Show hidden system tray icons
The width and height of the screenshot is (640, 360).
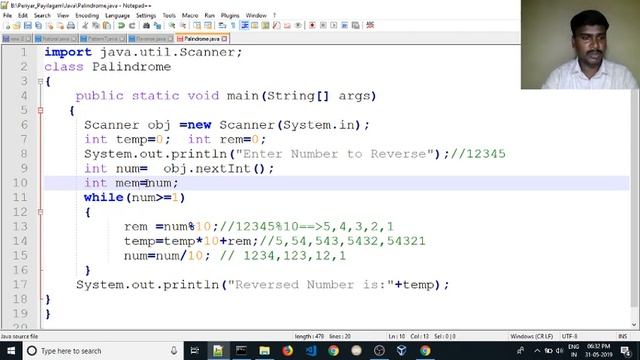coord(537,351)
